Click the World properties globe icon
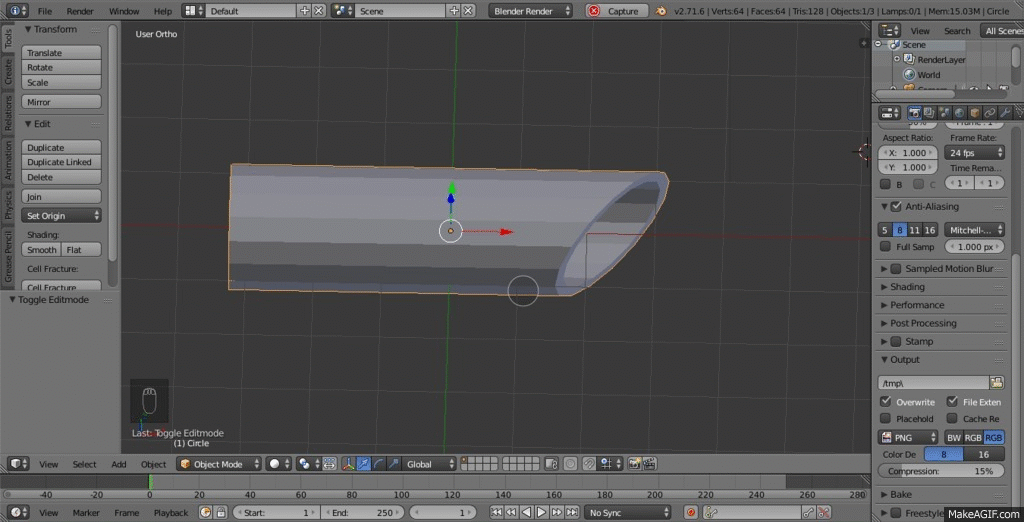This screenshot has height=522, width=1024. coord(959,112)
